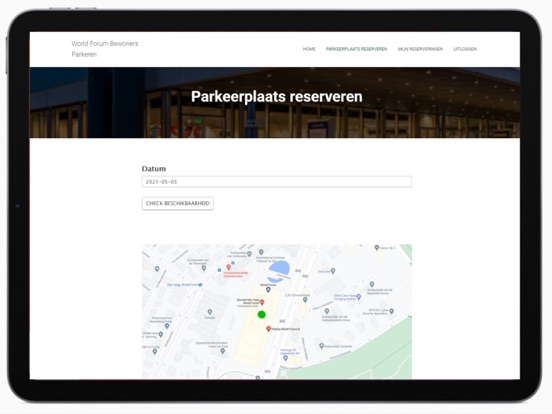Select the green parking spot marker
Image resolution: width=552 pixels, height=414 pixels.
(261, 314)
